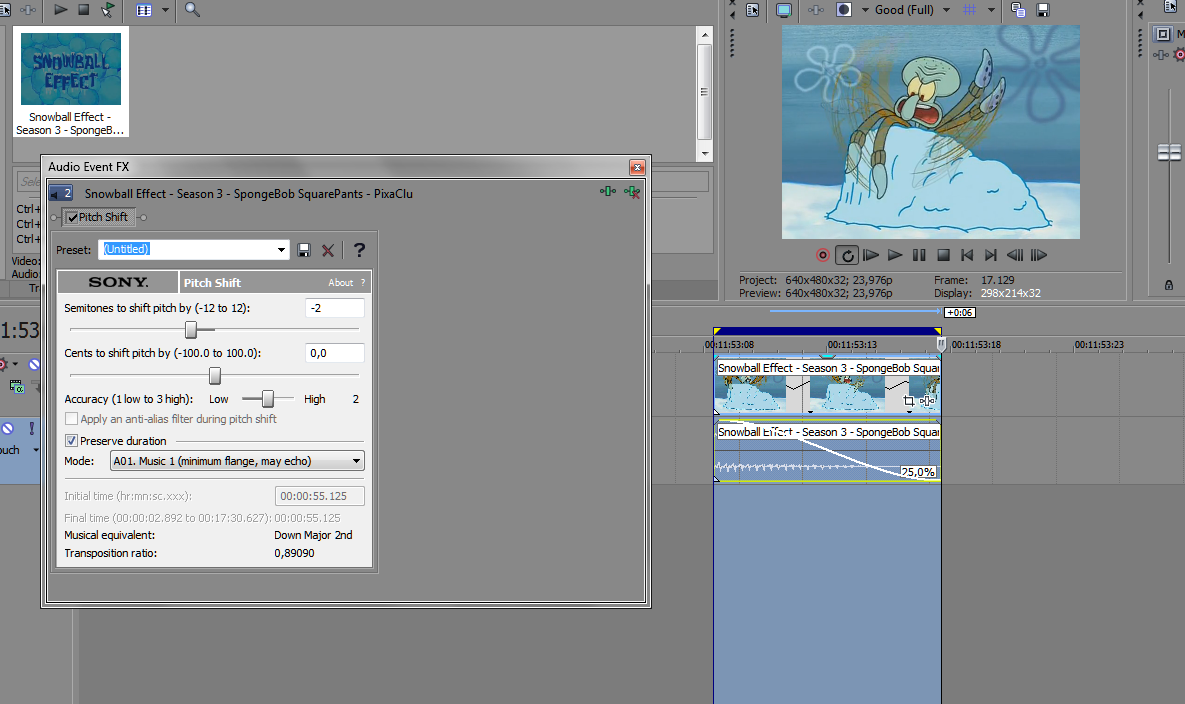Click the Semitones slider handle
1185x704 pixels.
pyautogui.click(x=191, y=329)
